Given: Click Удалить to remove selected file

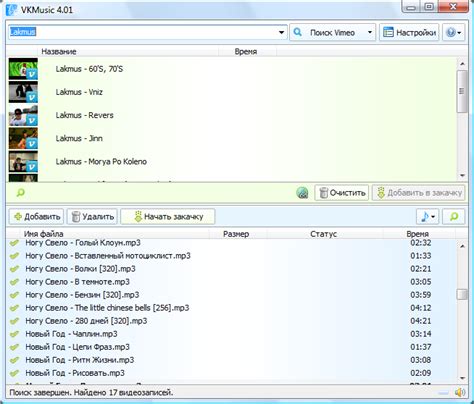Looking at the screenshot, I should coord(92,217).
